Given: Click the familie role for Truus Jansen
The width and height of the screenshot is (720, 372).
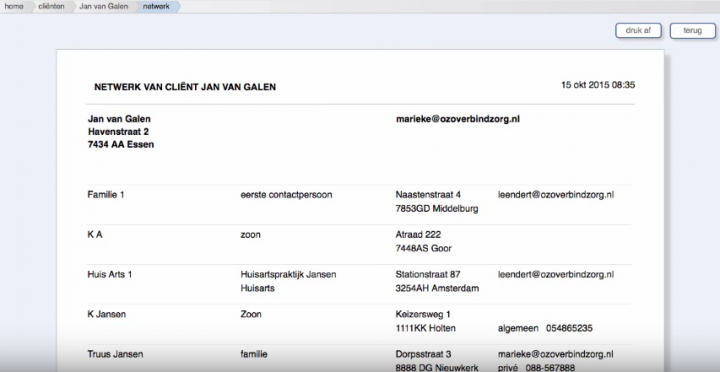Looking at the screenshot, I should click(x=253, y=355).
